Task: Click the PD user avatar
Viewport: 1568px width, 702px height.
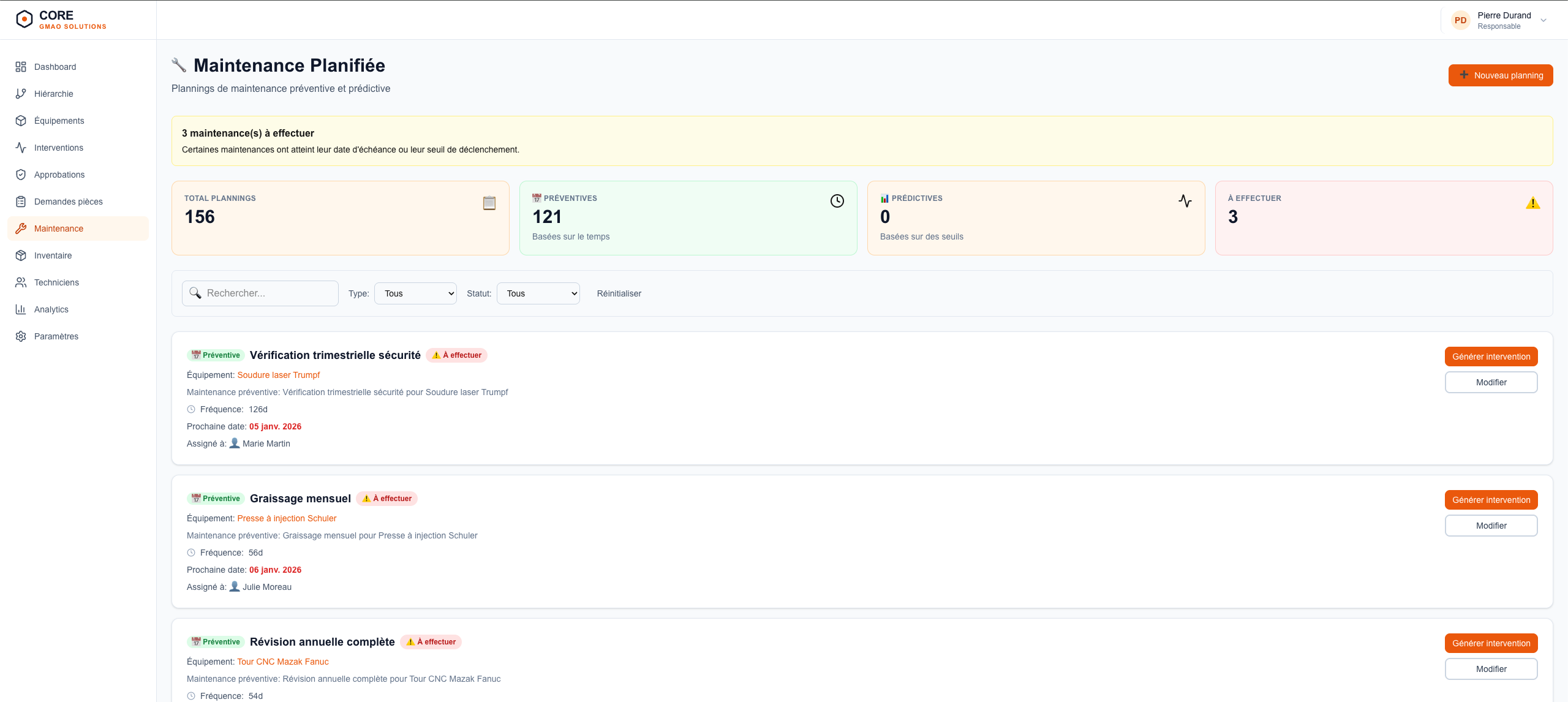Action: pyautogui.click(x=1461, y=20)
